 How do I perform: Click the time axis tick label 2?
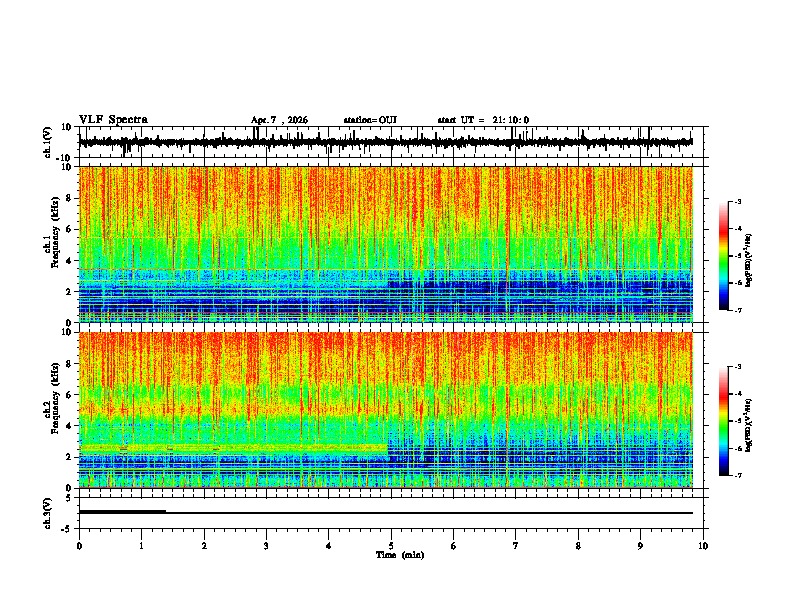[204, 546]
